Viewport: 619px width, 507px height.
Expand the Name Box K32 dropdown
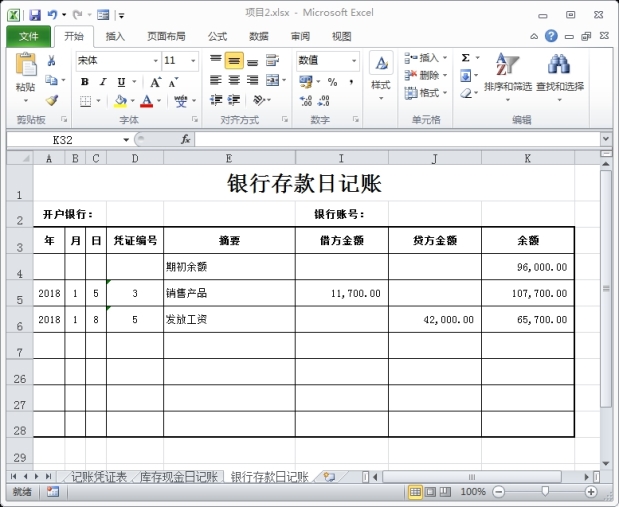pyautogui.click(x=126, y=139)
